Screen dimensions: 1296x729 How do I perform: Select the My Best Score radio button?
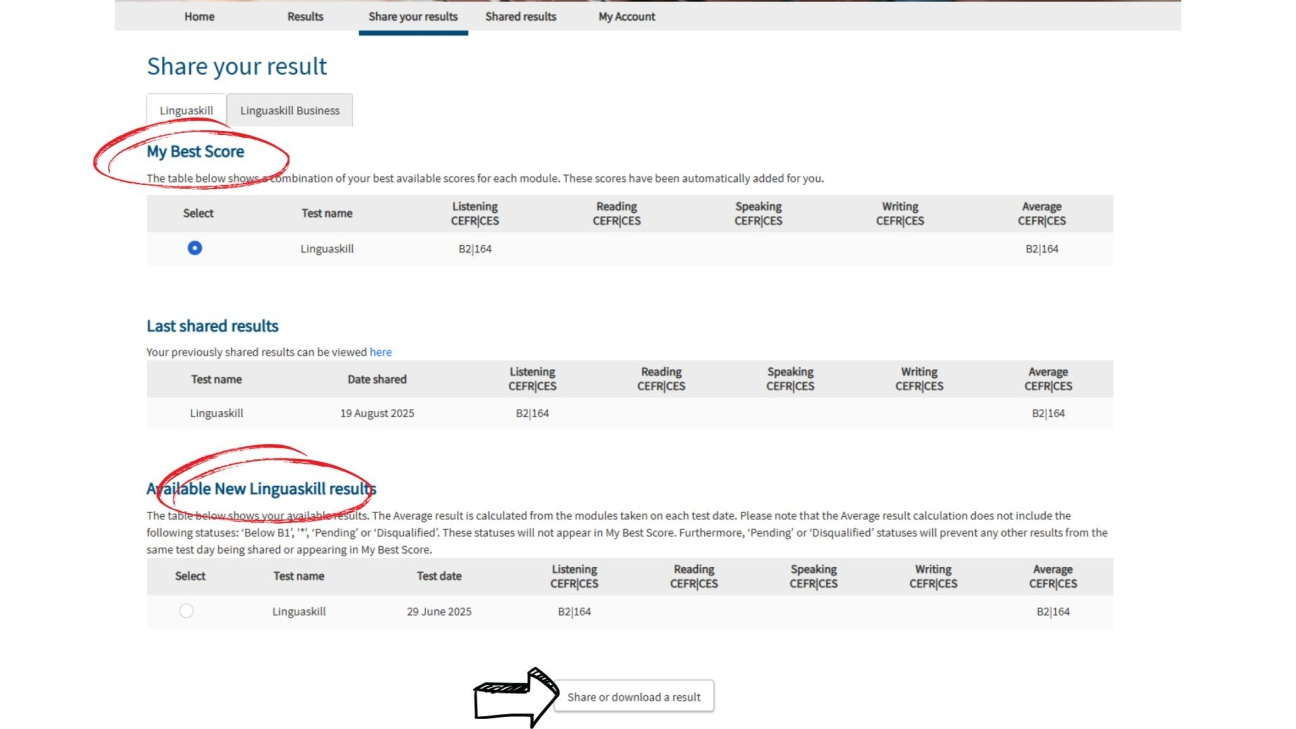coord(195,248)
